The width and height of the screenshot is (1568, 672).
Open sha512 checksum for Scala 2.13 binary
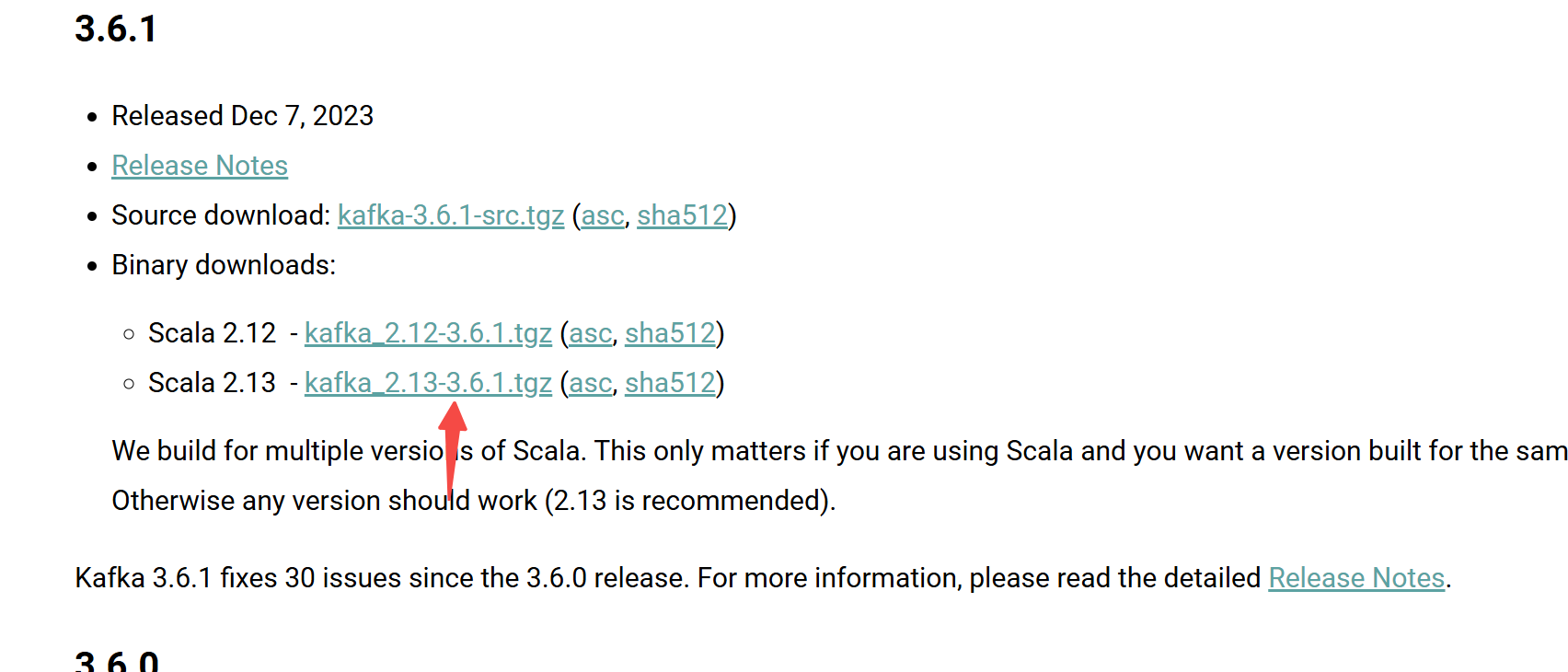[670, 383]
